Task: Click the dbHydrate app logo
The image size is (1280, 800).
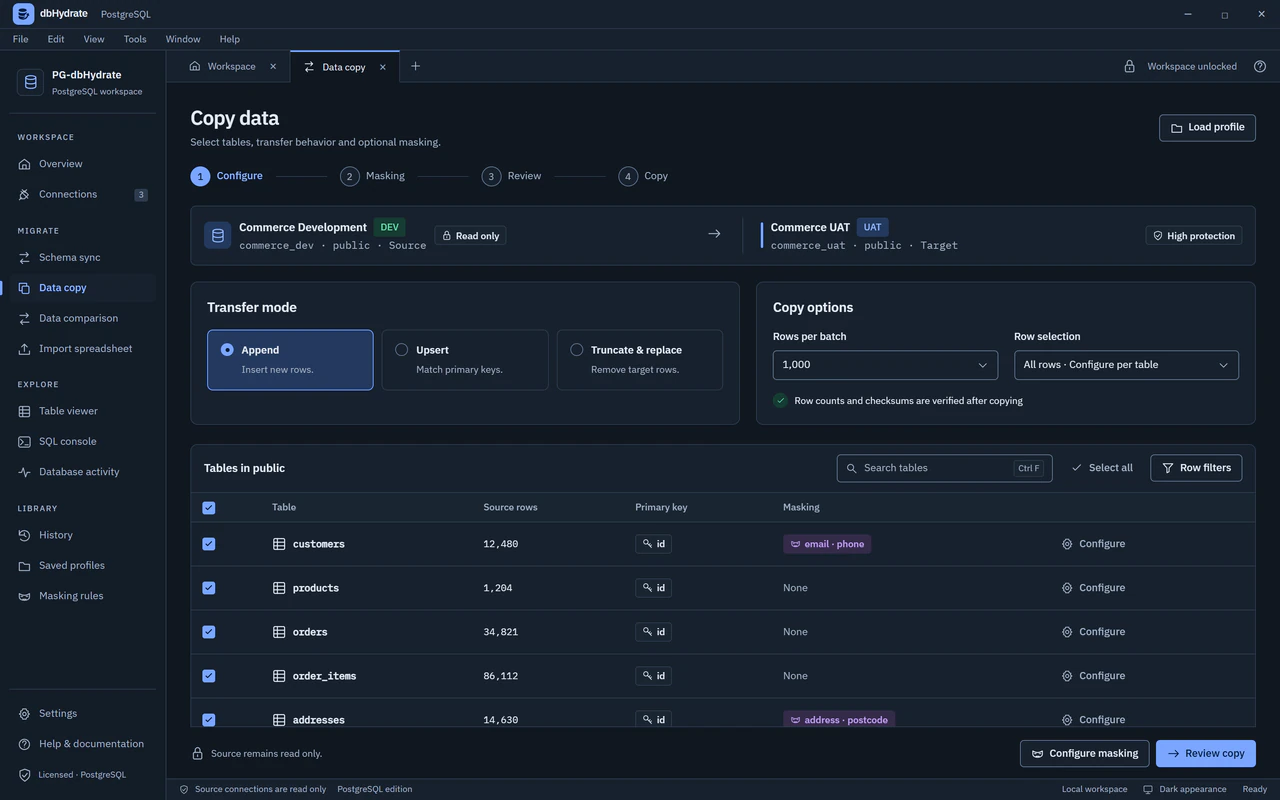Action: click(x=23, y=14)
